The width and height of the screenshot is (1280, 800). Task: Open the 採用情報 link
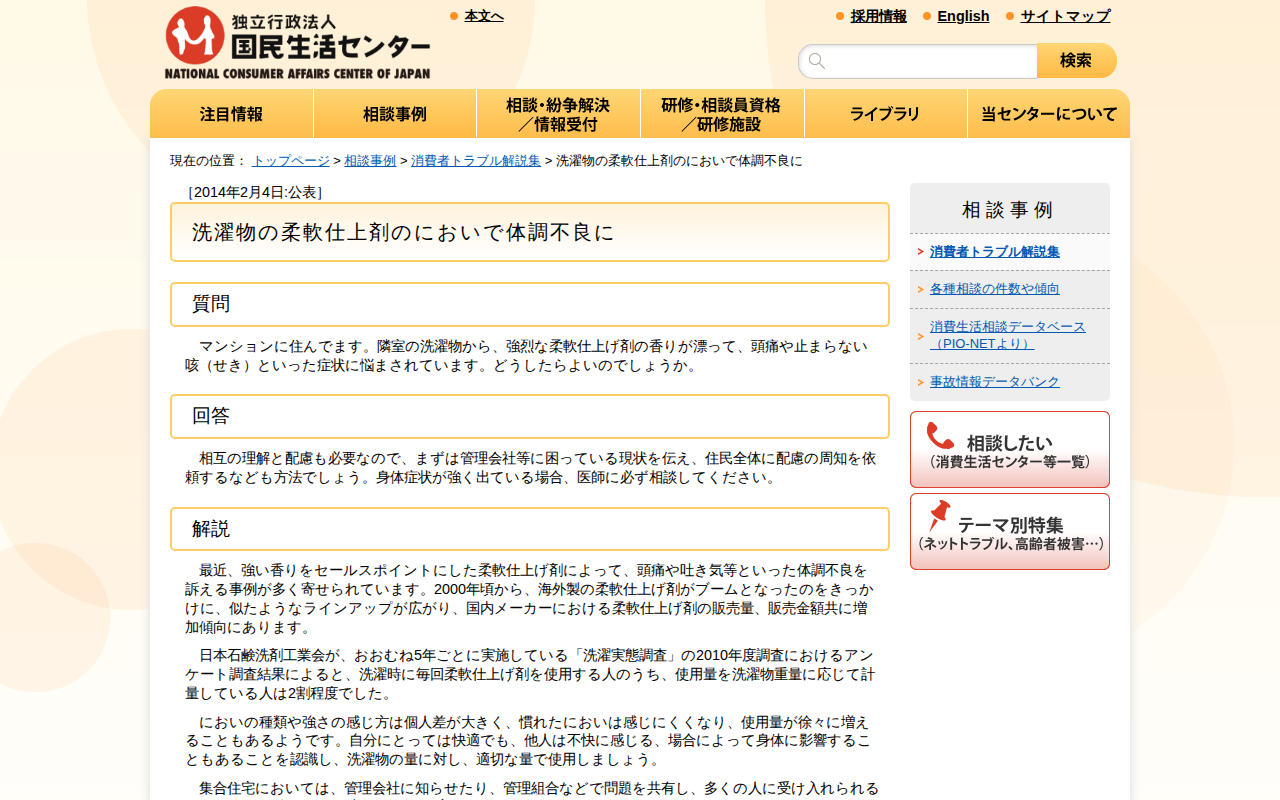(x=879, y=16)
